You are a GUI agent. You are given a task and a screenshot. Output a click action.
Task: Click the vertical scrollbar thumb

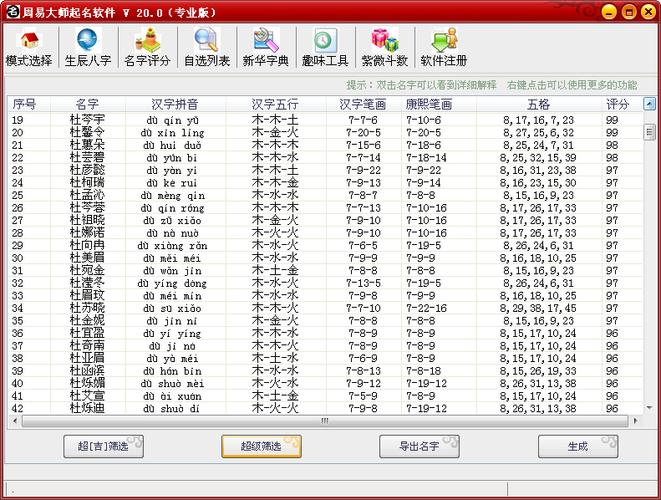(649, 132)
